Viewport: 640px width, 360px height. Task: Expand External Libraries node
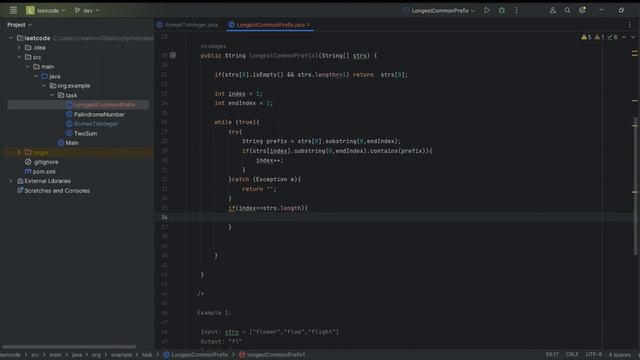coord(11,181)
